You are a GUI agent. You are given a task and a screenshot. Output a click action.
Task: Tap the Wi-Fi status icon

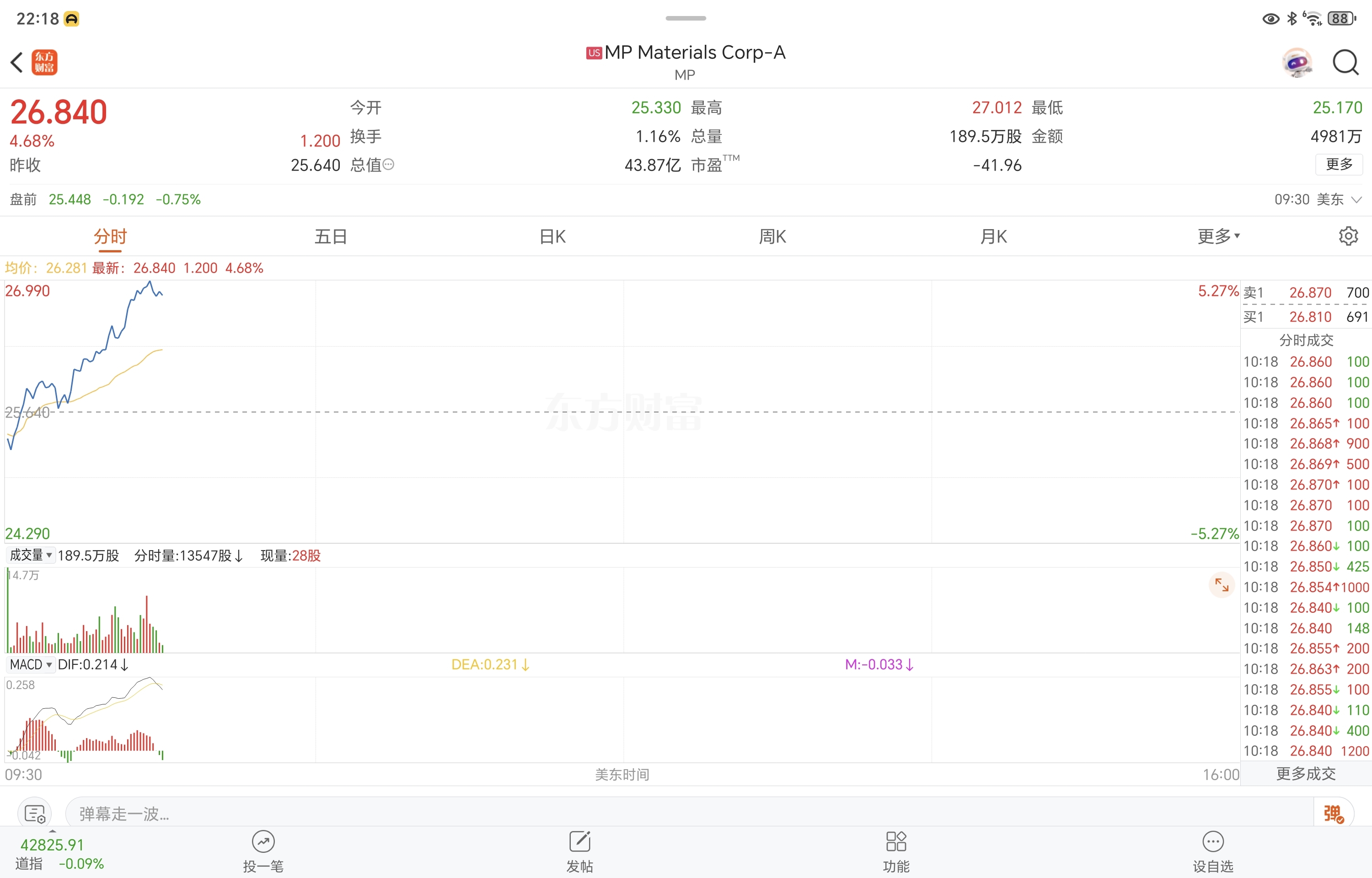pos(1313,19)
